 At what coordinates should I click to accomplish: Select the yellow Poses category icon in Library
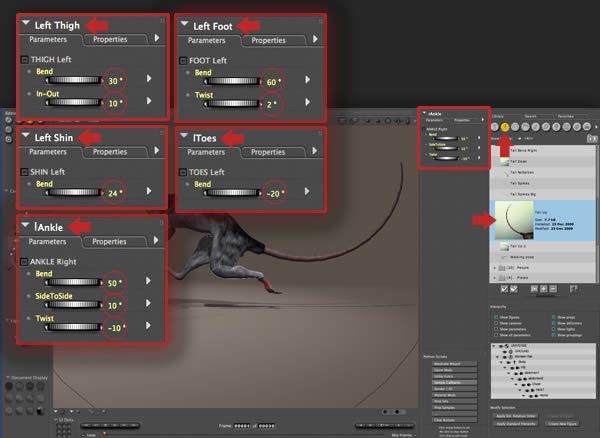(x=505, y=127)
